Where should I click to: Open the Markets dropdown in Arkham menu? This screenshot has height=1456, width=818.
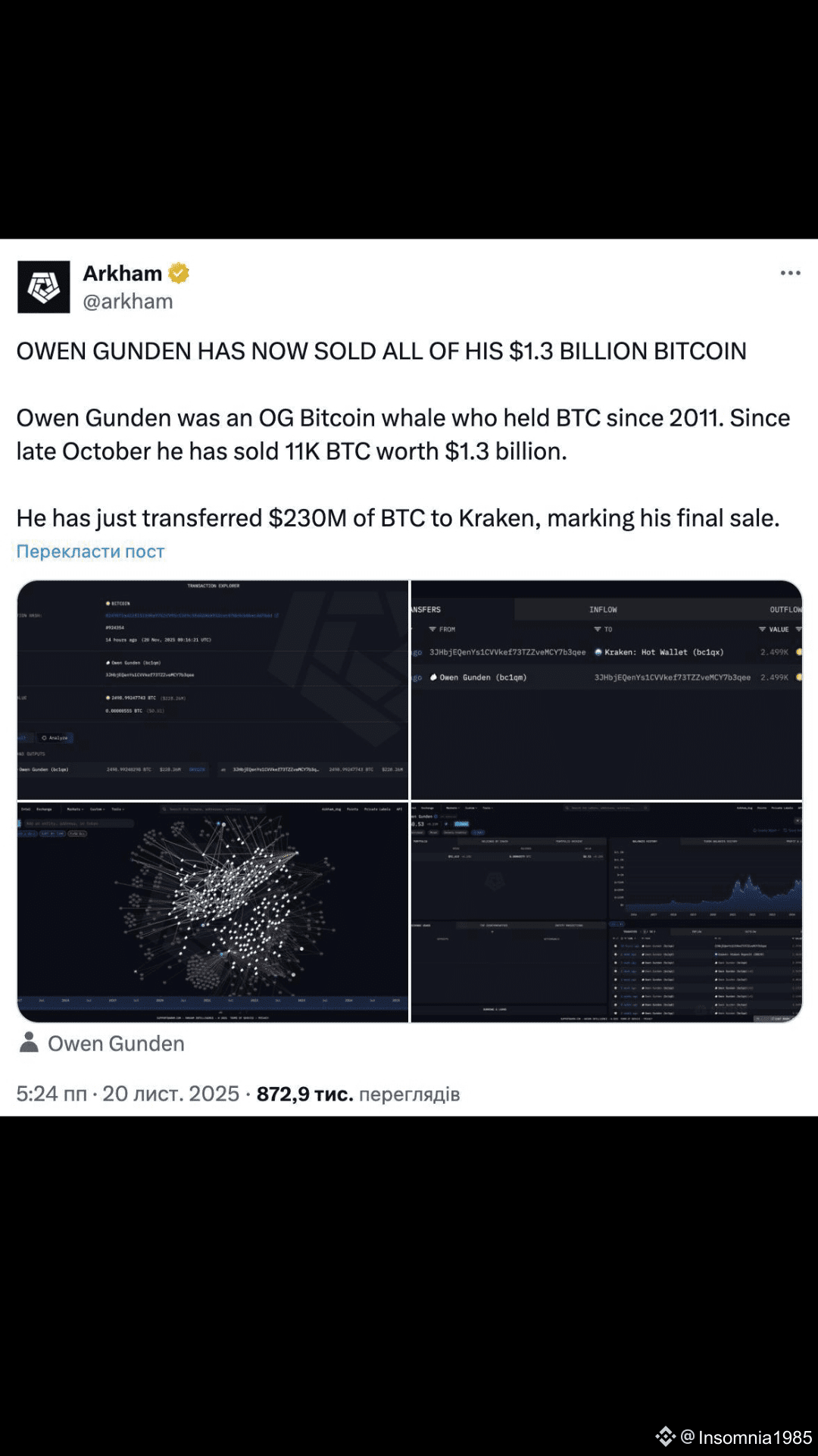[73, 808]
